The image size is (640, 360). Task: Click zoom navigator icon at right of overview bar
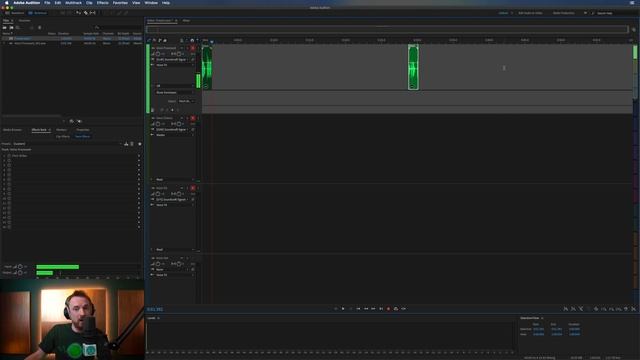pos(634,29)
